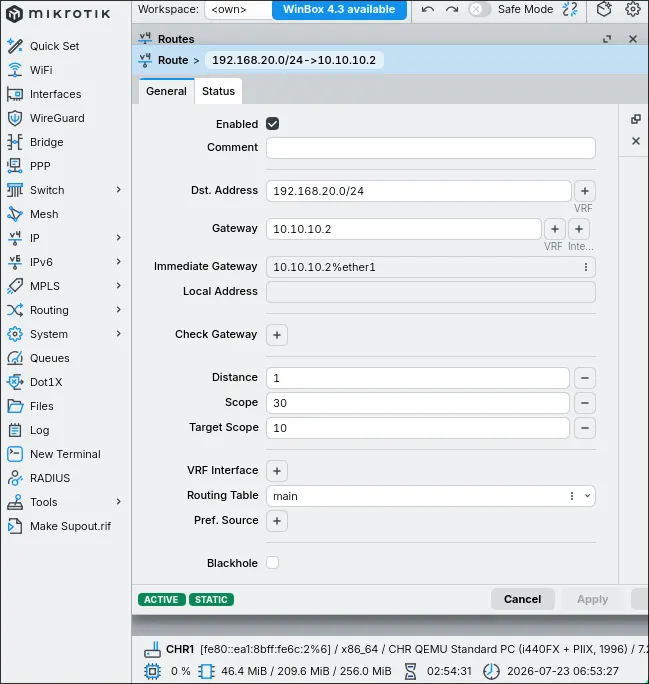
Task: Click the CPU usage icon in status bar
Action: [152, 671]
